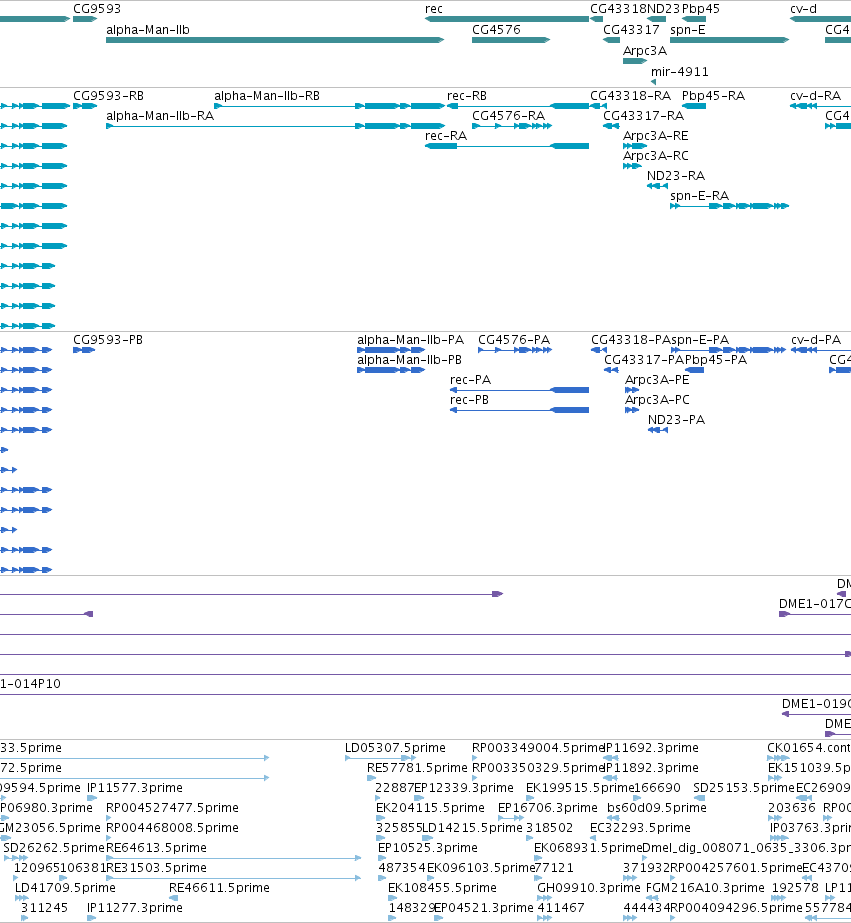The height and width of the screenshot is (923, 851).
Task: Select the EC32293.5prime EST label
Action: [x=640, y=828]
